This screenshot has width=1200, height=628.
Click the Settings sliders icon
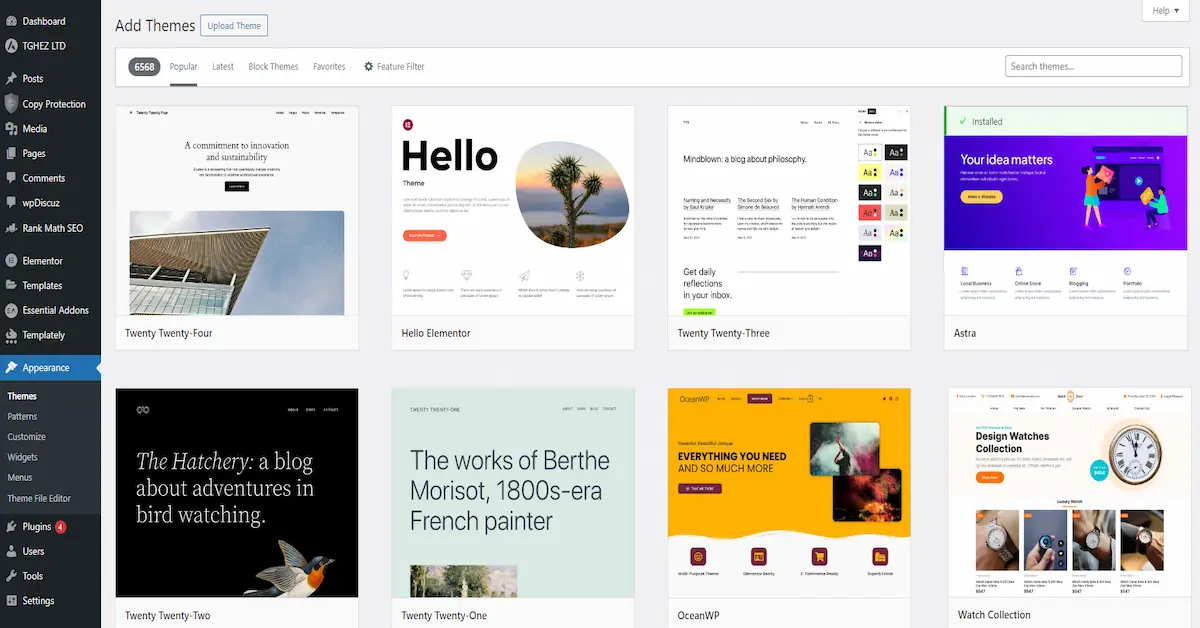11,601
